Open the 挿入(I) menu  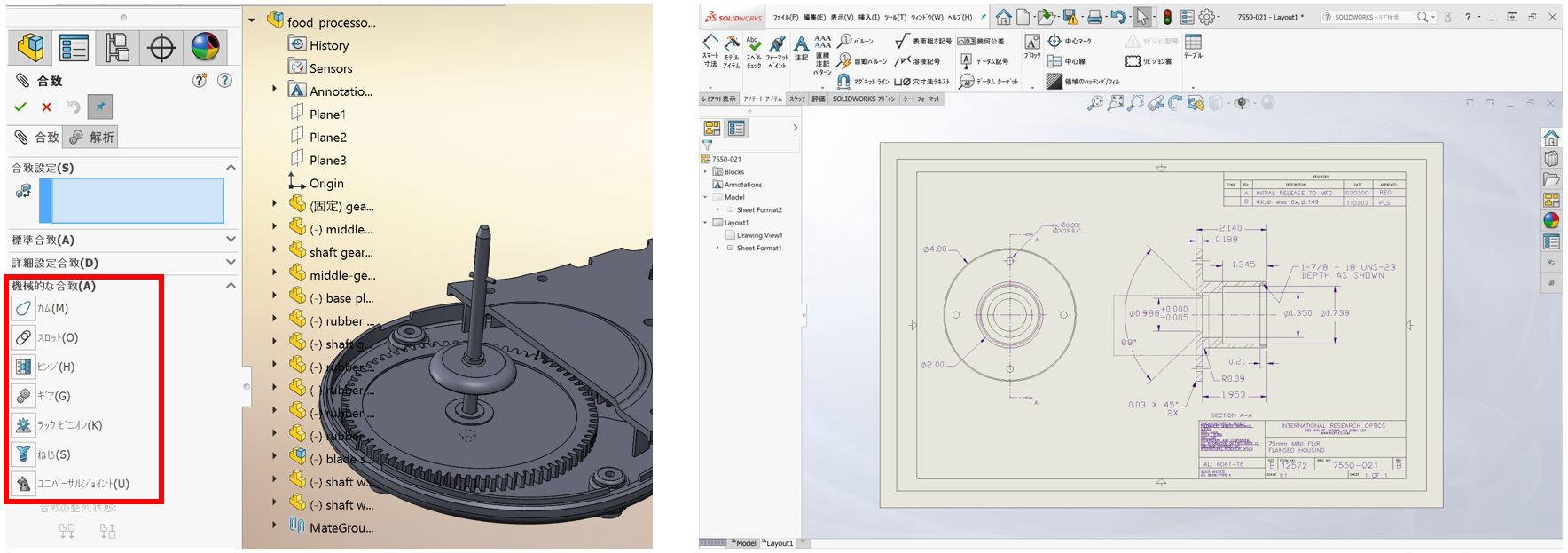click(x=868, y=18)
